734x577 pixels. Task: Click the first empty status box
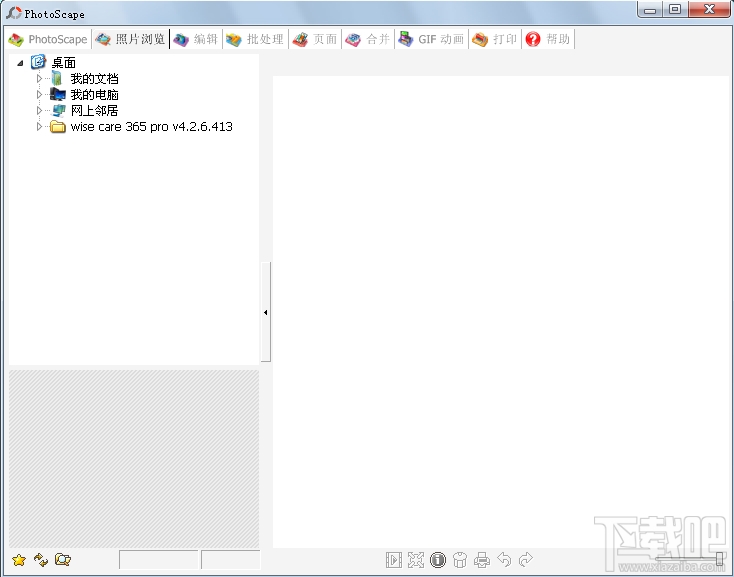coord(159,560)
